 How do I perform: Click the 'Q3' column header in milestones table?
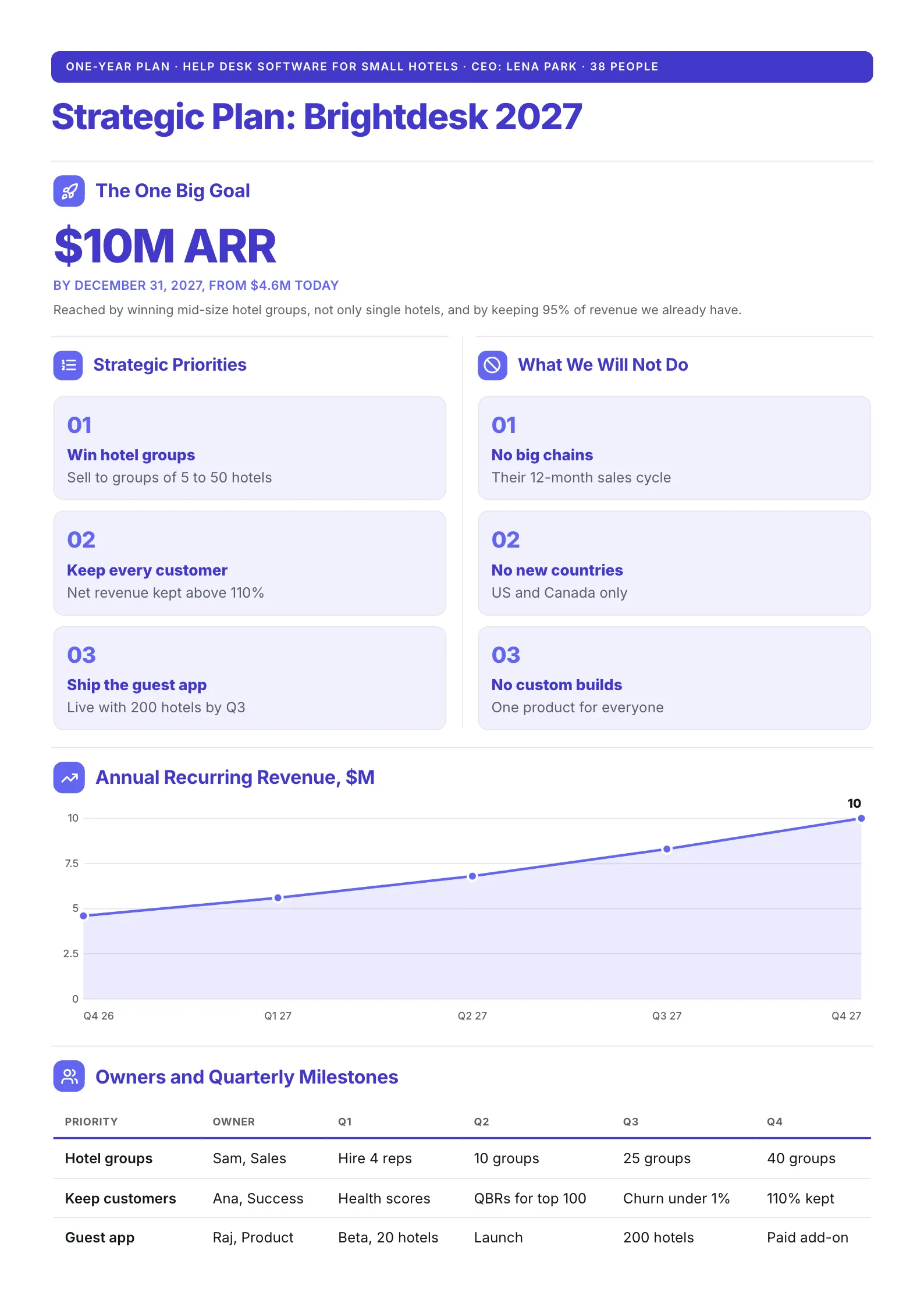coord(631,1122)
